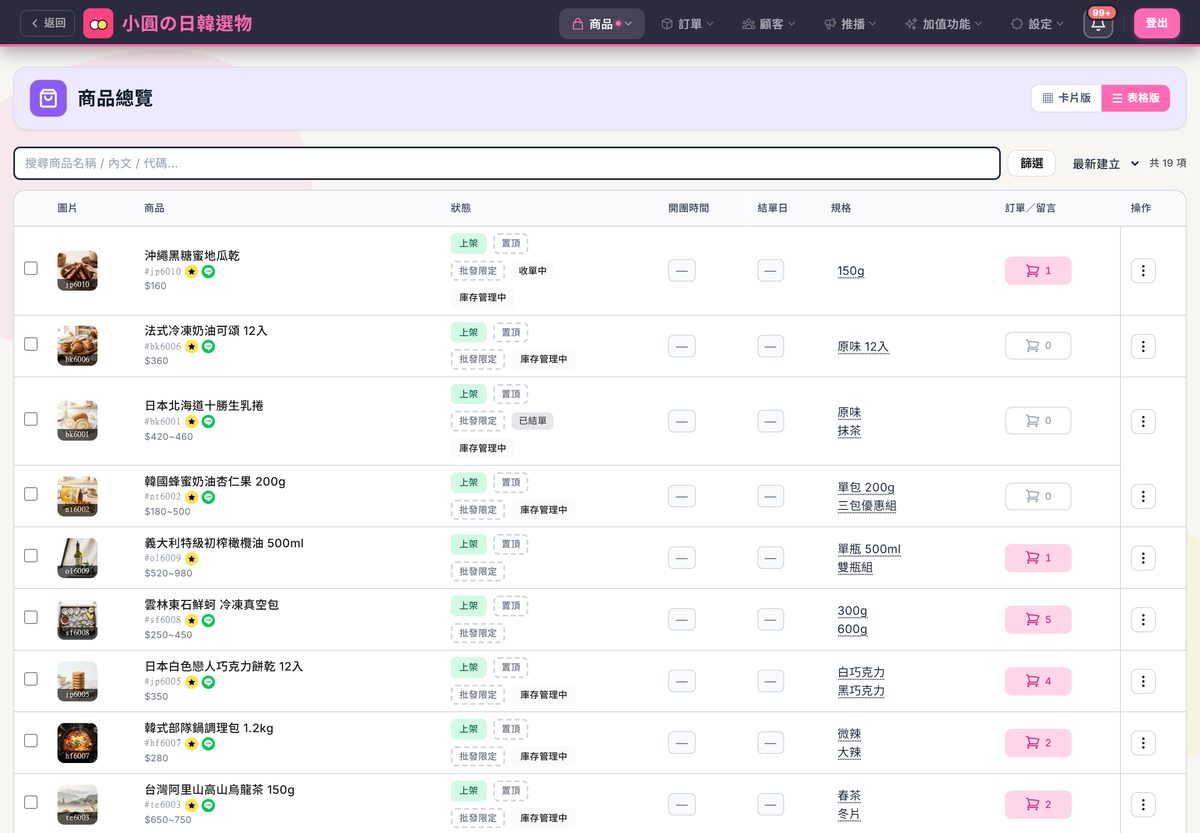Click the green LINE icon next to #hf6007

point(208,744)
